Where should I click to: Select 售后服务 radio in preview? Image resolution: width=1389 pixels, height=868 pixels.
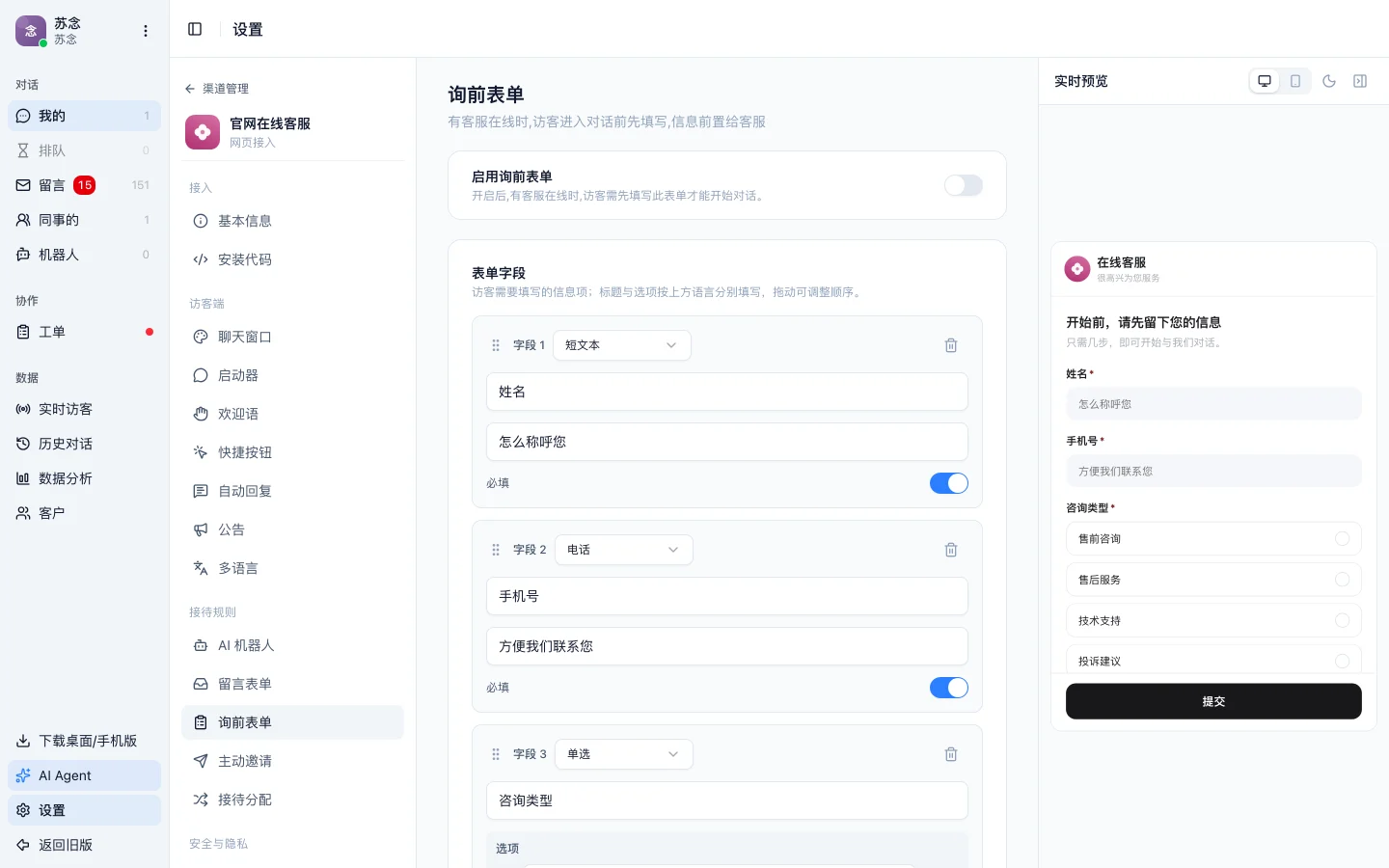[x=1342, y=580]
